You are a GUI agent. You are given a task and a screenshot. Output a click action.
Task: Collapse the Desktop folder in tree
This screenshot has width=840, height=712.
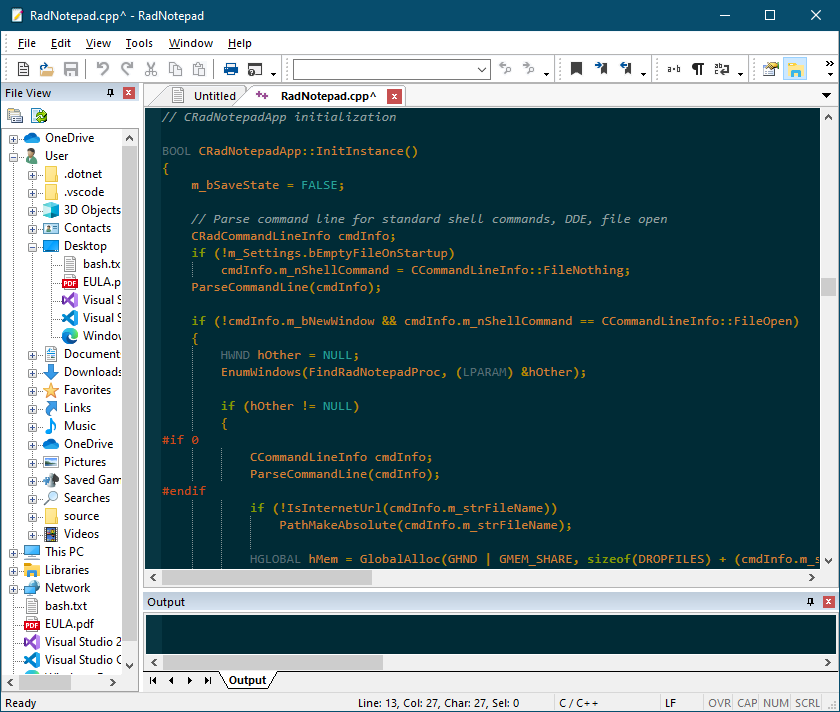[33, 247]
